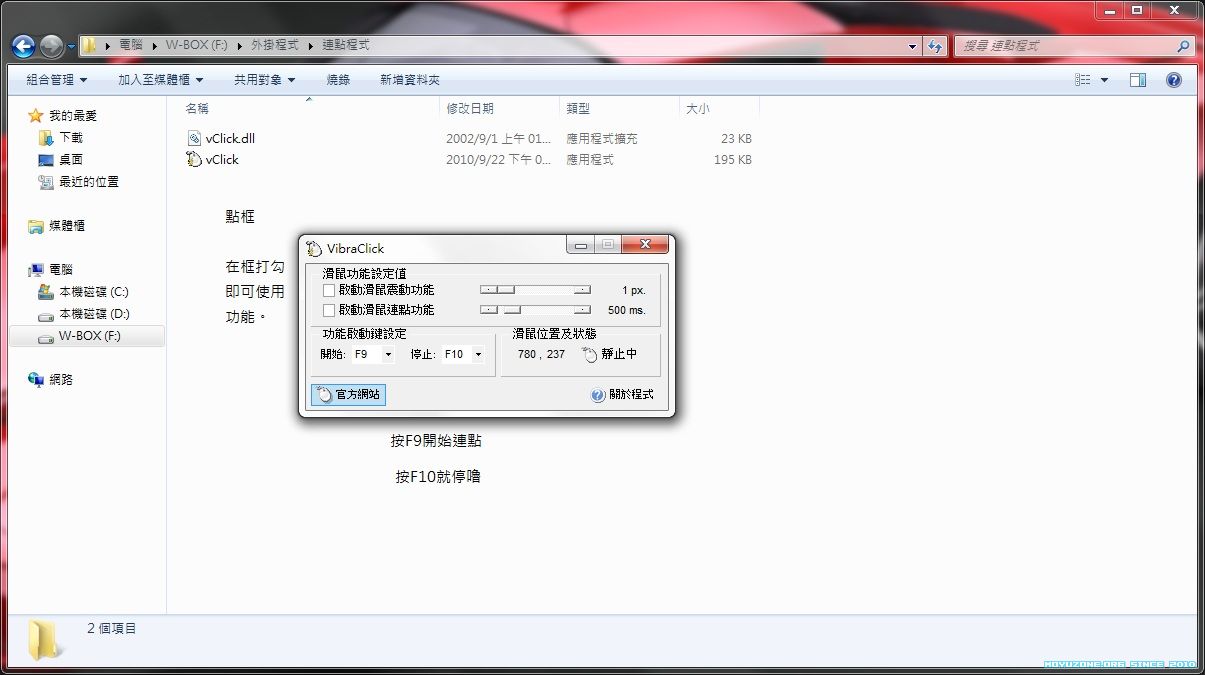
Task: Select the vClick.dll file icon
Action: pos(194,138)
